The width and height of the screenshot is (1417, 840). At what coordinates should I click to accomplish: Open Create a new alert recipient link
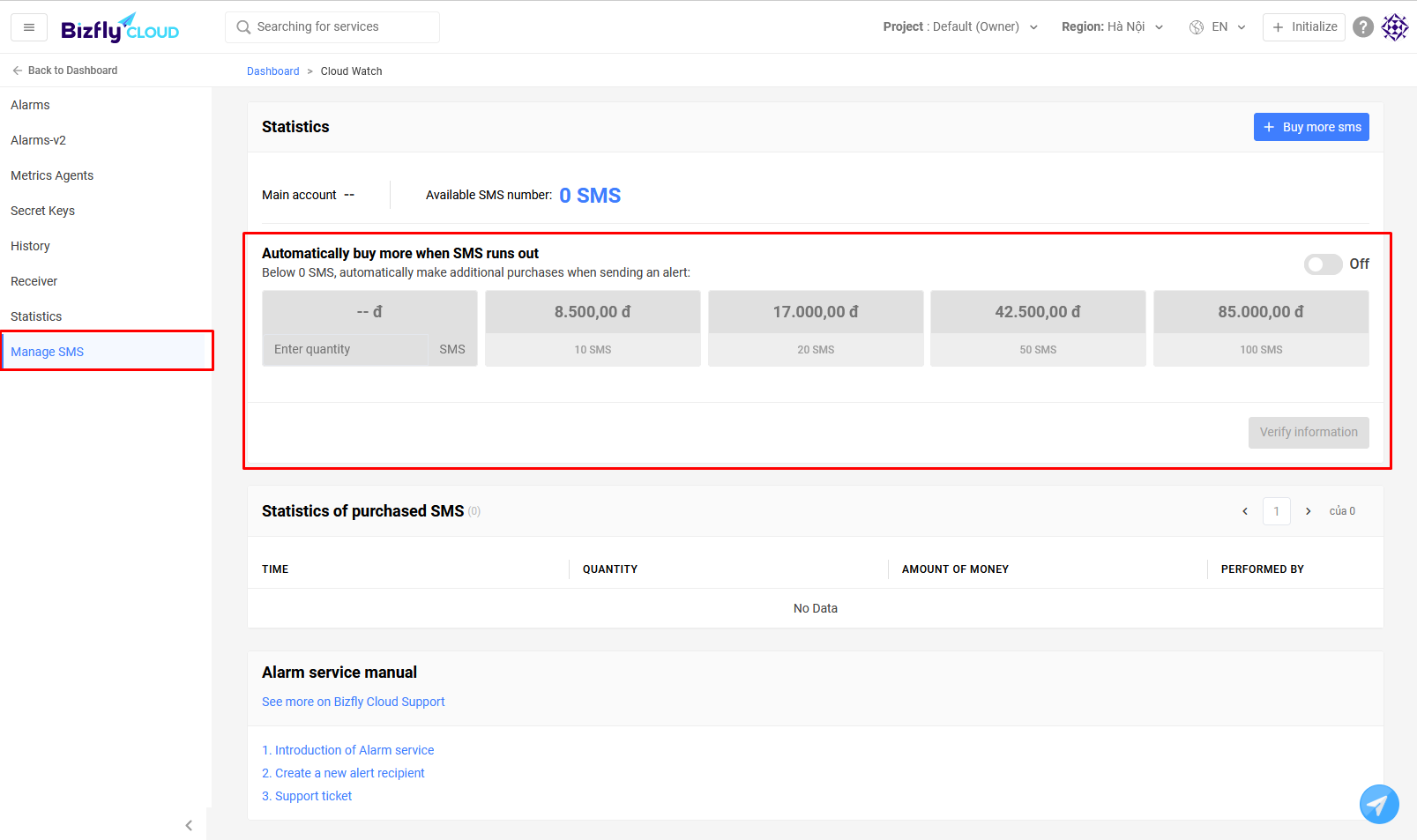pos(343,773)
